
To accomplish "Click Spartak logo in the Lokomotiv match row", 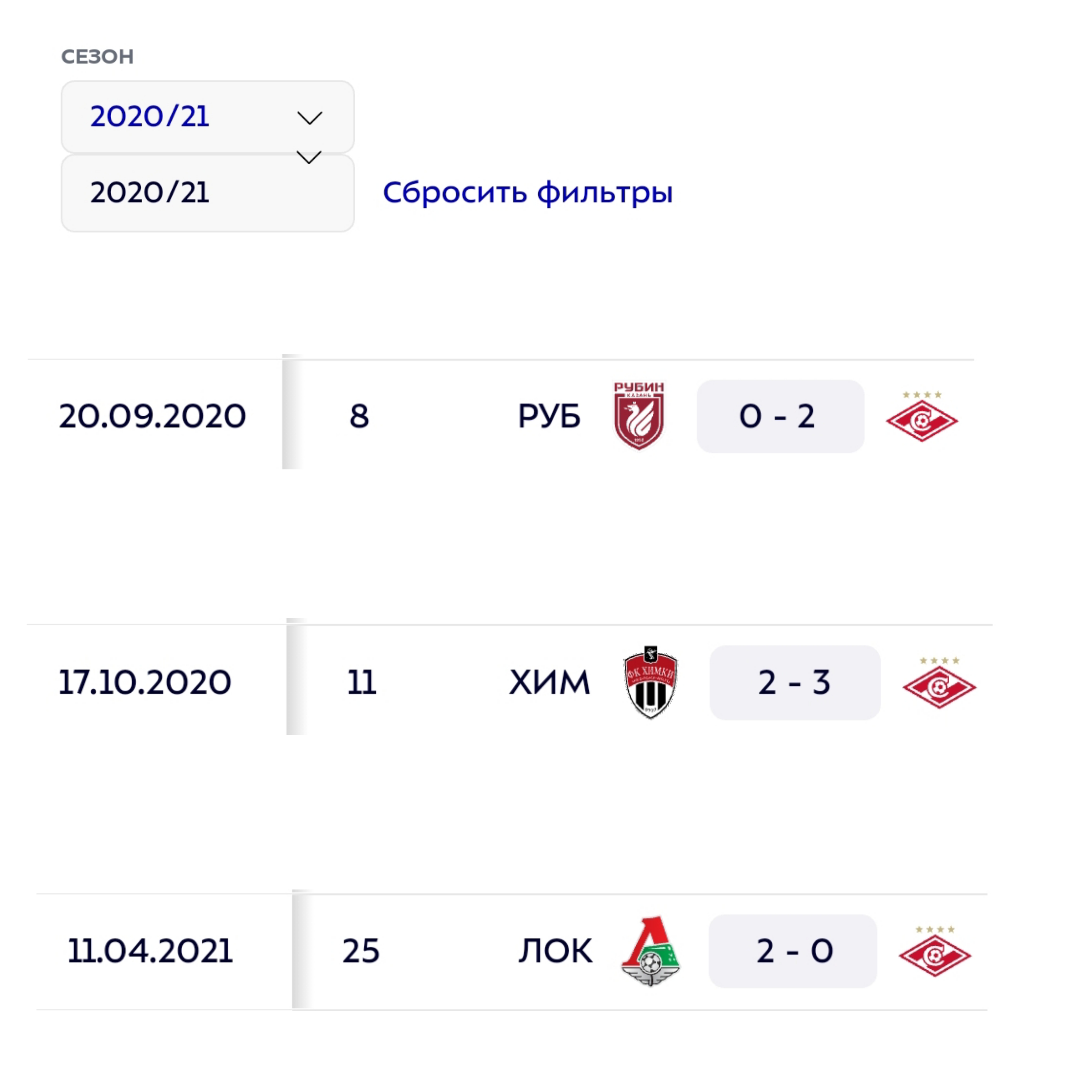I will 935,953.
